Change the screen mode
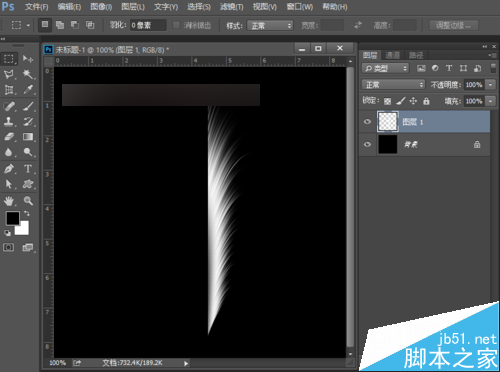 (28, 247)
